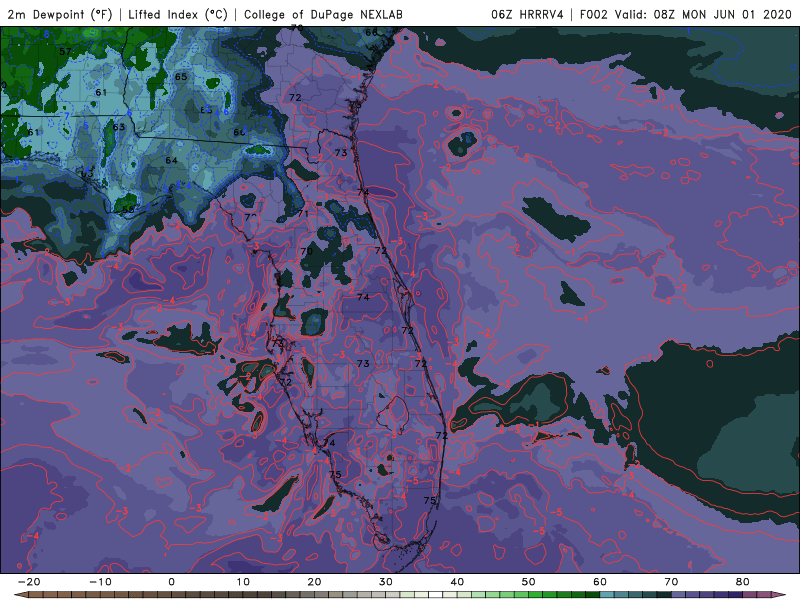Click the '06Z HRRRV4' model run label
Screen dimensions: 800x600
(527, 14)
